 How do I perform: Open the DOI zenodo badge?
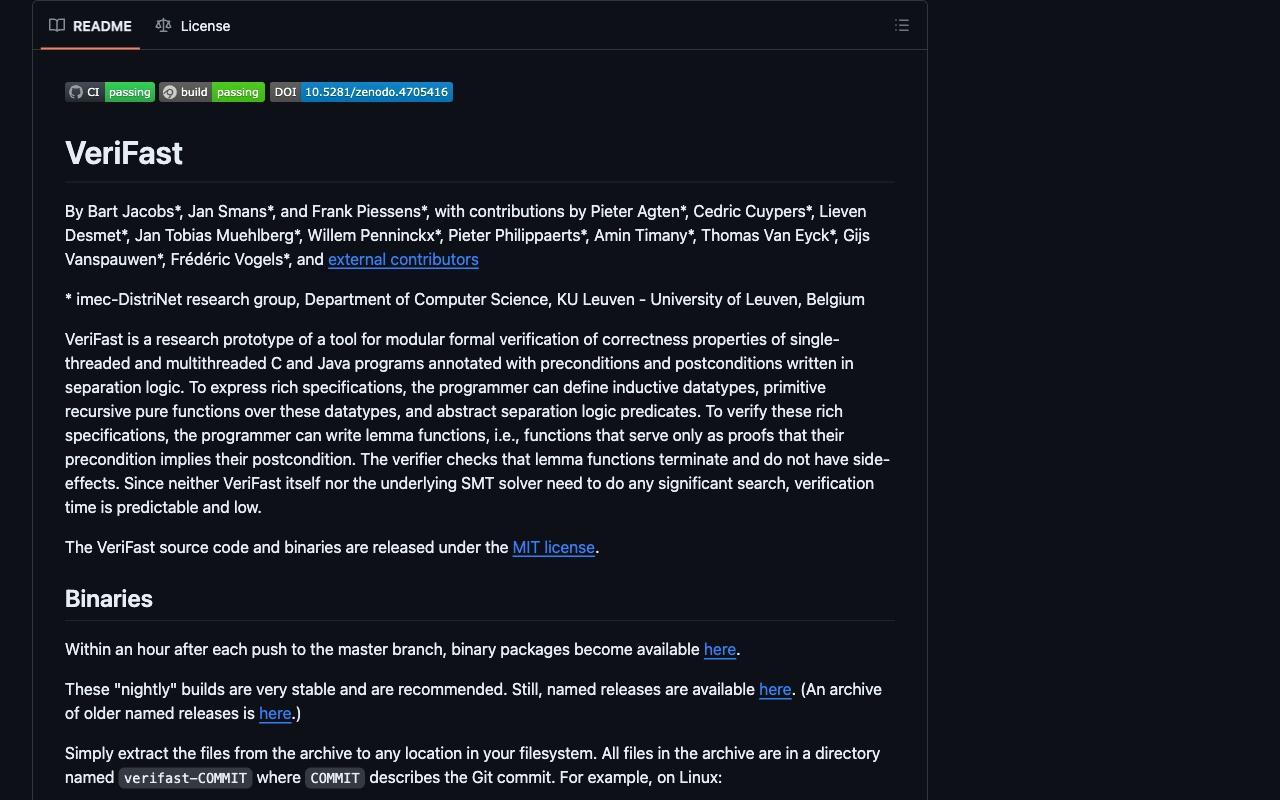pos(361,92)
